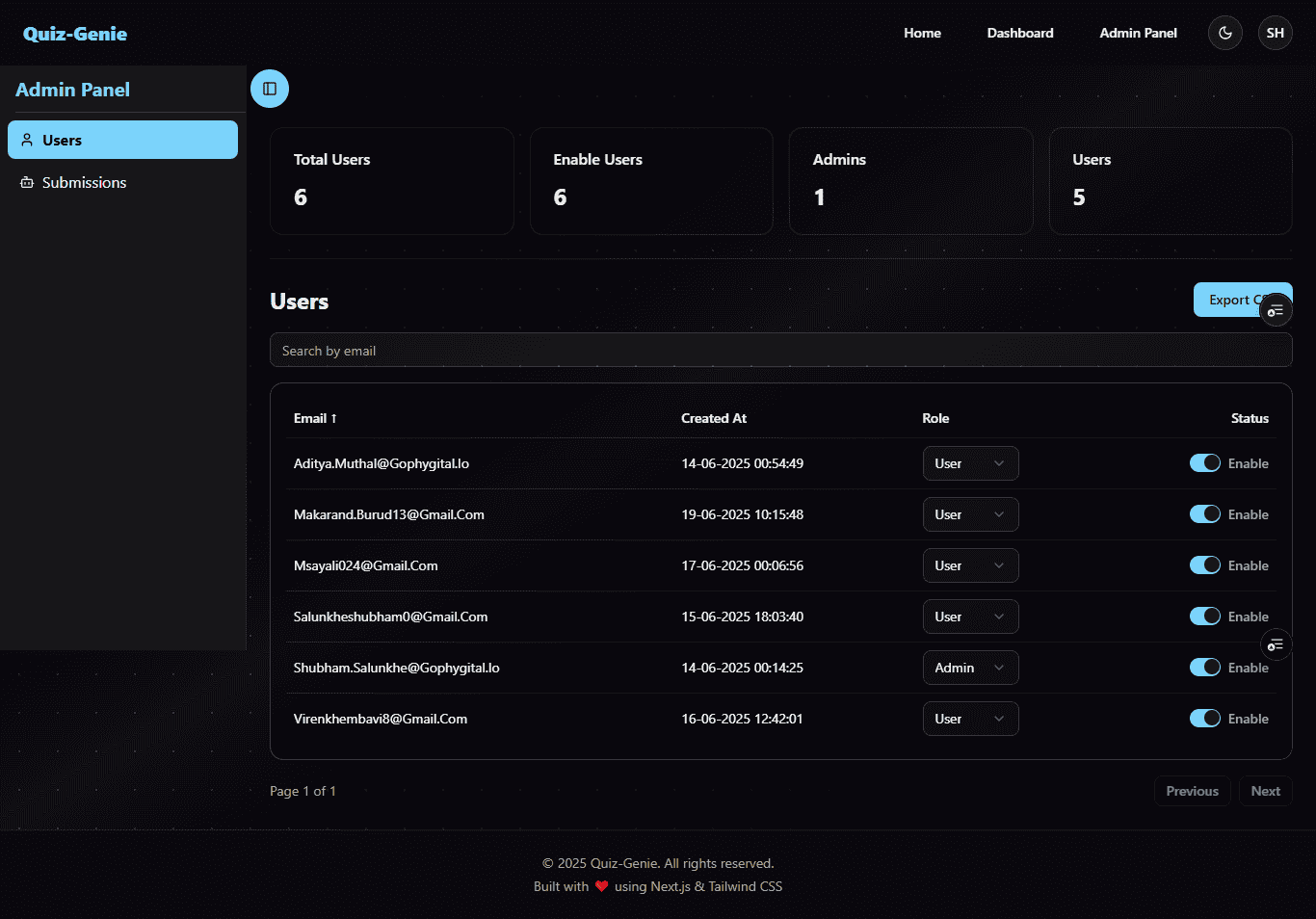Click the sort arrow on the Email column
1316x919 pixels.
click(x=333, y=418)
